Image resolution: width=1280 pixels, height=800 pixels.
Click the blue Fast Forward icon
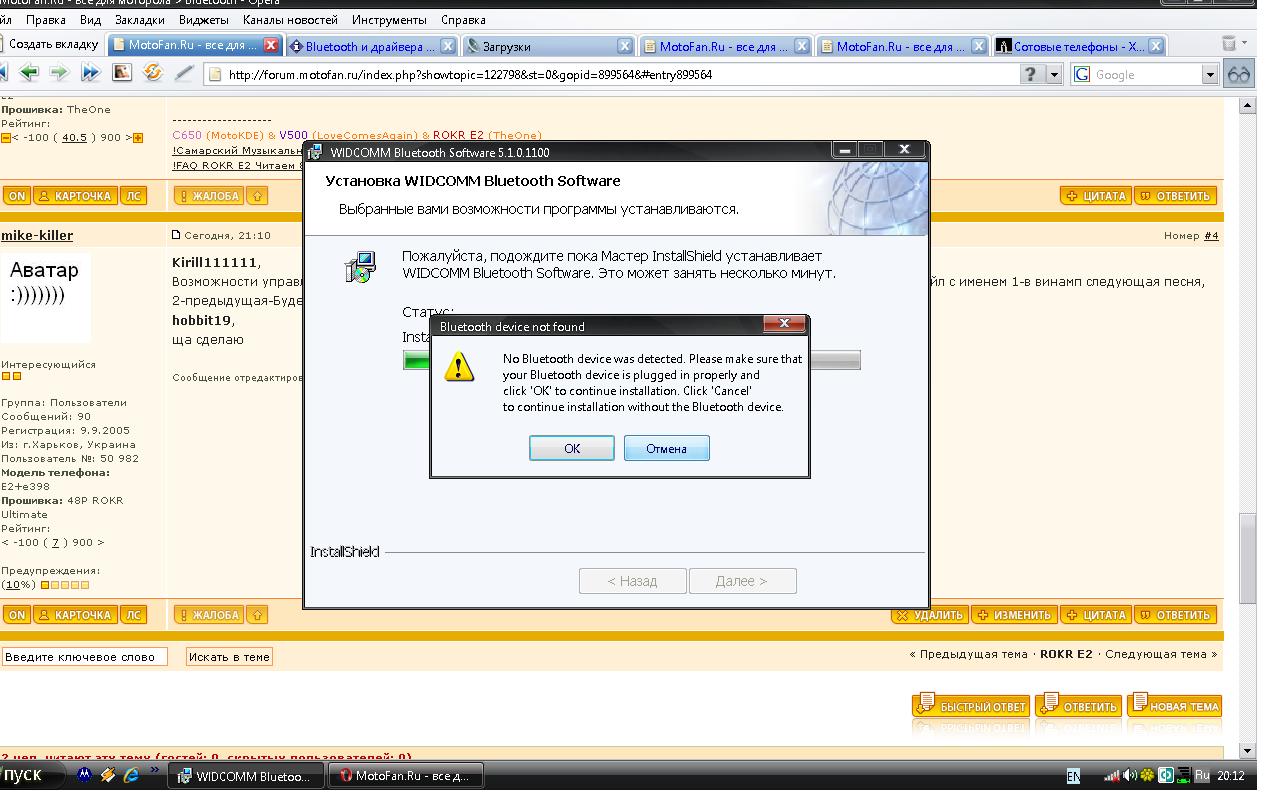[x=90, y=73]
